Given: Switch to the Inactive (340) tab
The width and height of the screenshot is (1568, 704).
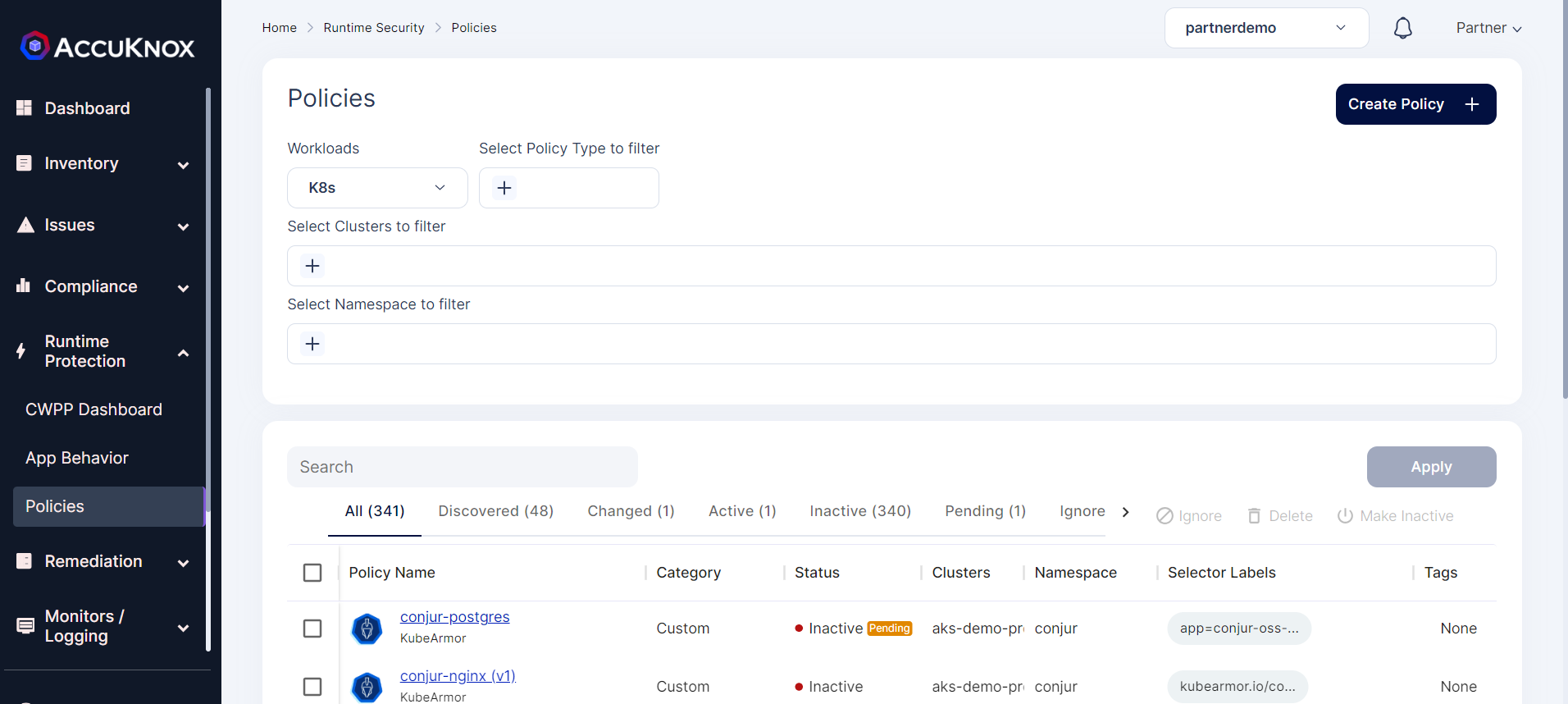Looking at the screenshot, I should [x=860, y=511].
